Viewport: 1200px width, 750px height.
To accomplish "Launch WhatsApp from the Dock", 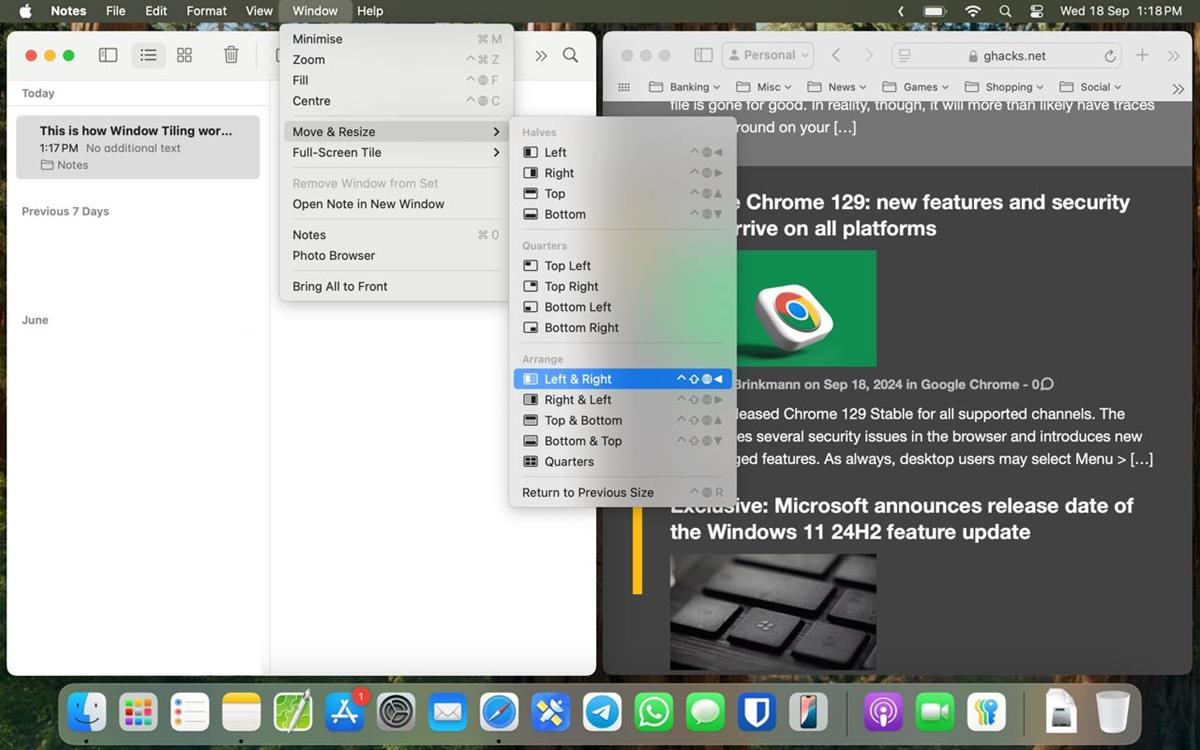I will pyautogui.click(x=654, y=712).
